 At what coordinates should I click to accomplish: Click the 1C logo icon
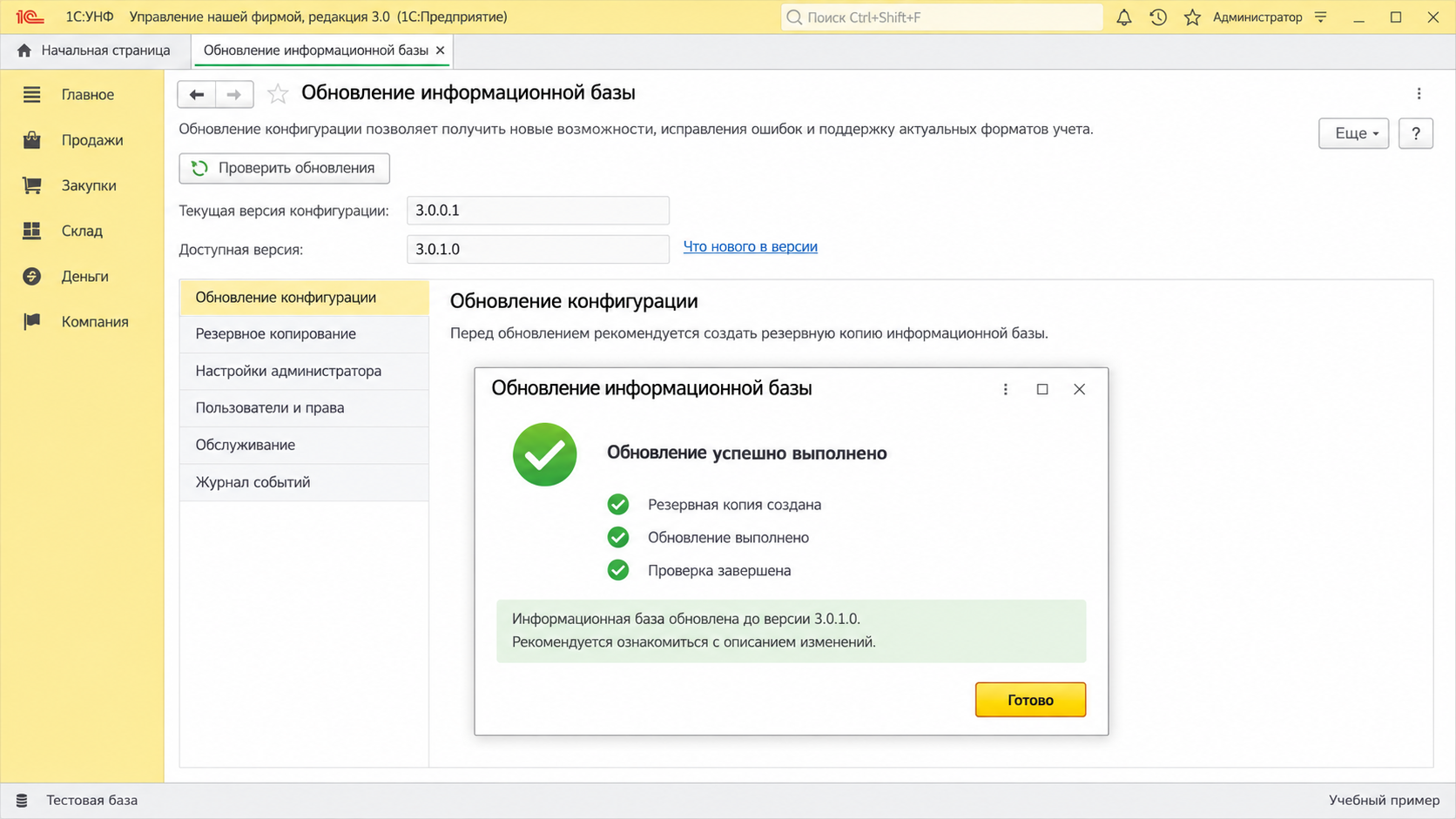point(30,17)
